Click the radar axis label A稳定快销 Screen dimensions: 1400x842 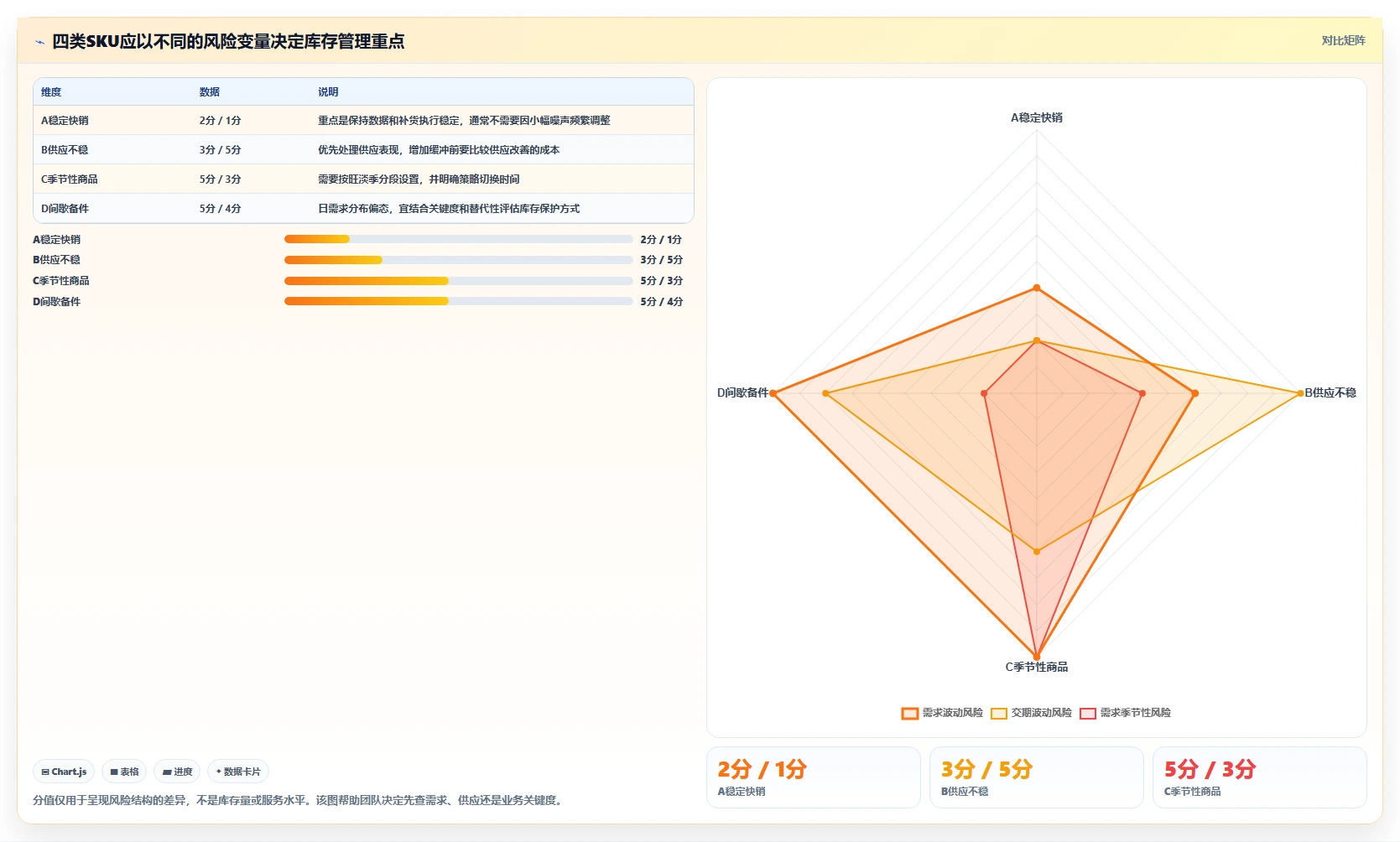(x=1037, y=118)
